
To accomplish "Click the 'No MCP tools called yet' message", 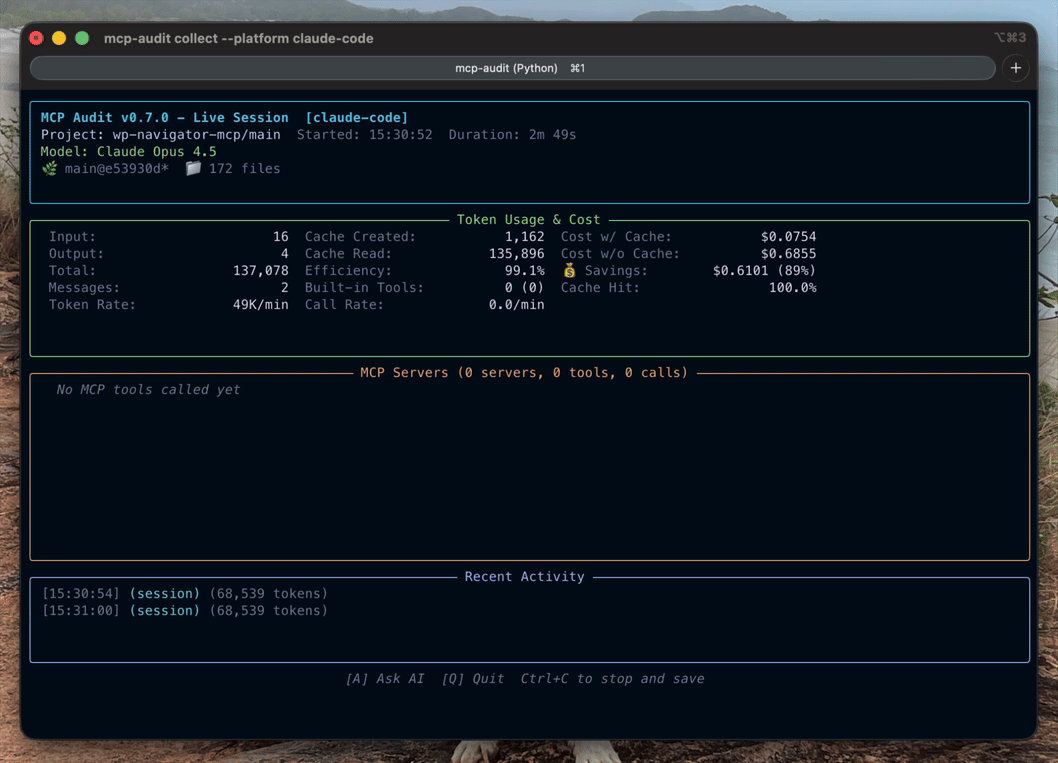I will click(148, 389).
